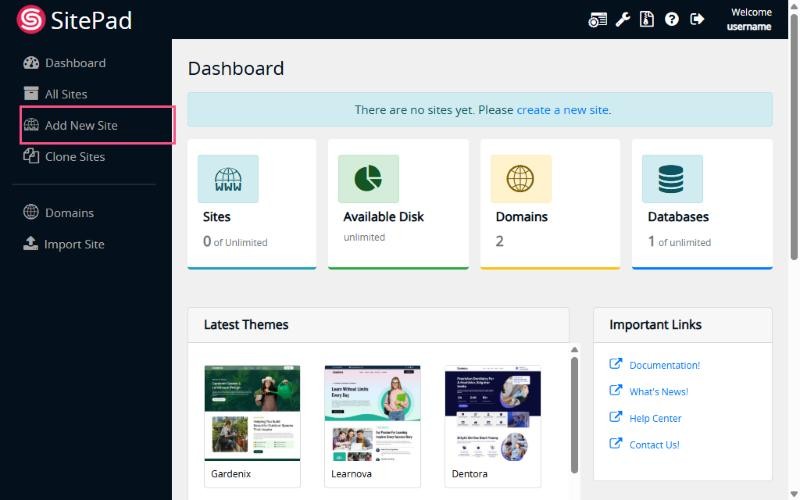Click the 'Important Links' panel heading
800x500 pixels.
[655, 324]
